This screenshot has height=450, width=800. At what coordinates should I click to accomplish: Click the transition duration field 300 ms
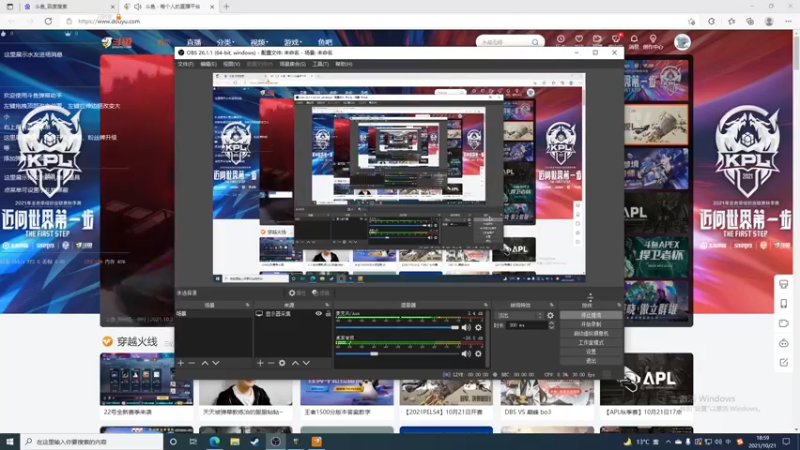click(526, 325)
